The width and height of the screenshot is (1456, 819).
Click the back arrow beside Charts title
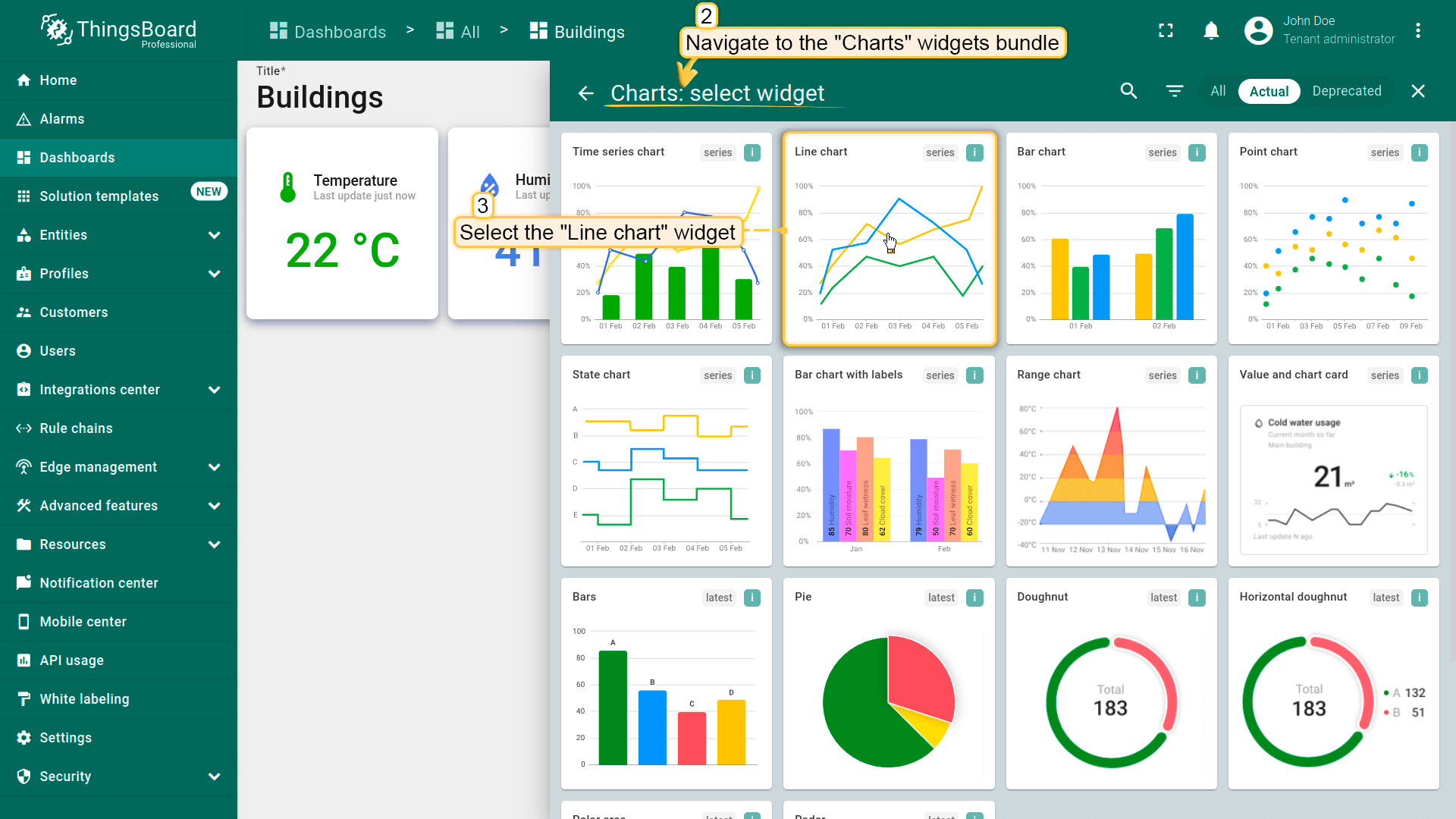585,93
